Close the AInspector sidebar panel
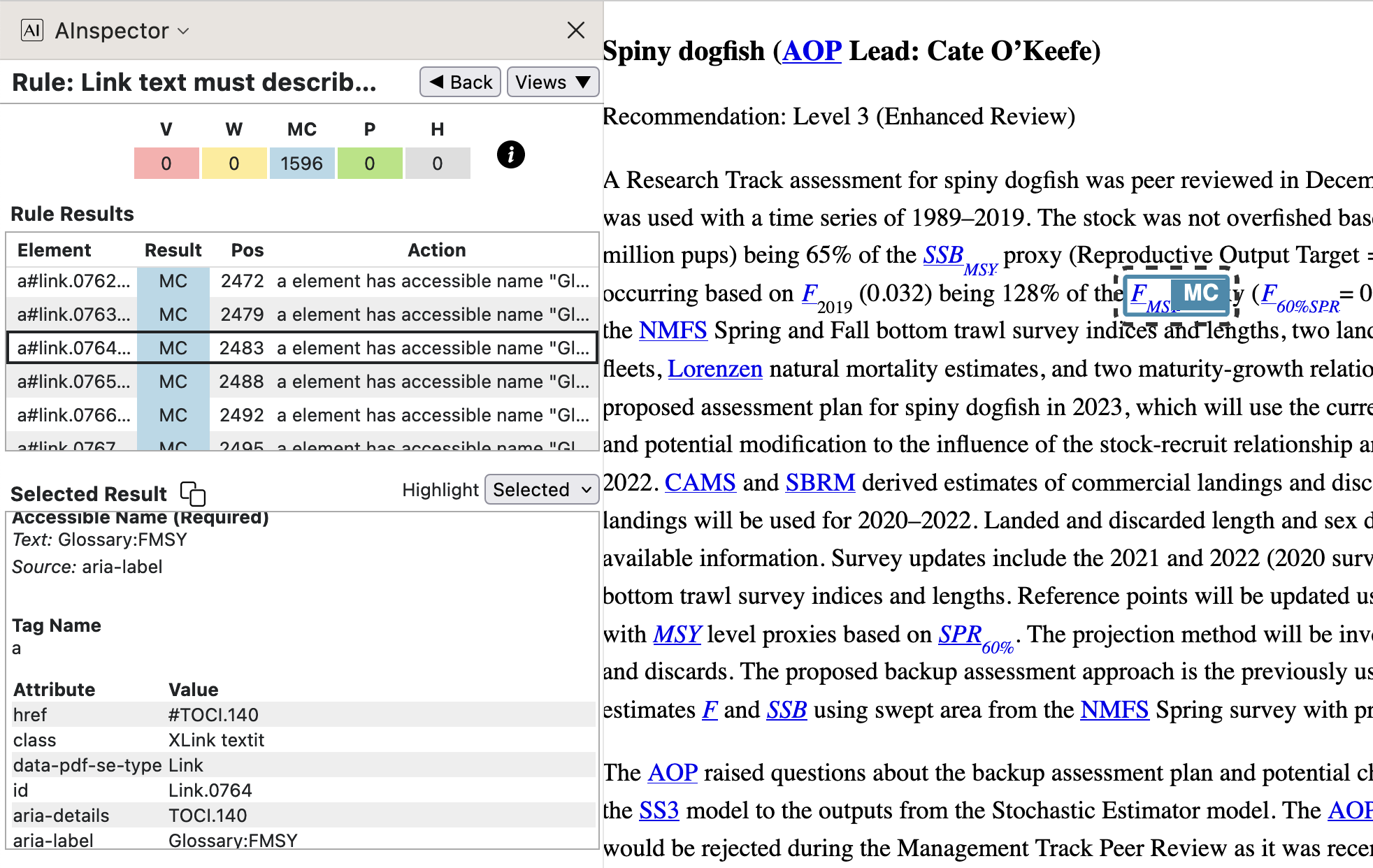The width and height of the screenshot is (1373, 868). tap(575, 30)
